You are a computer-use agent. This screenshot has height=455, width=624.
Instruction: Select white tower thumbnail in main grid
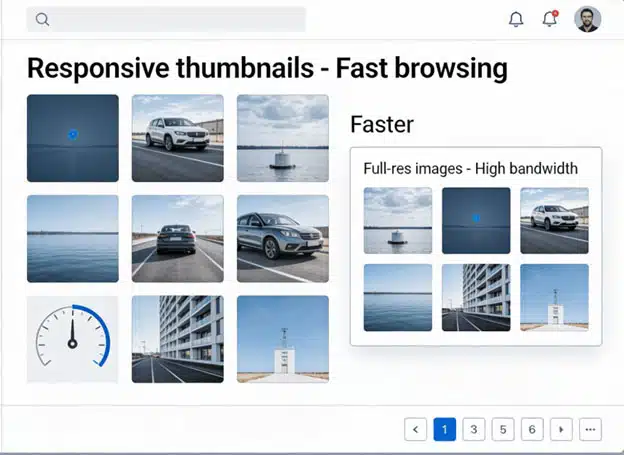coord(282,338)
